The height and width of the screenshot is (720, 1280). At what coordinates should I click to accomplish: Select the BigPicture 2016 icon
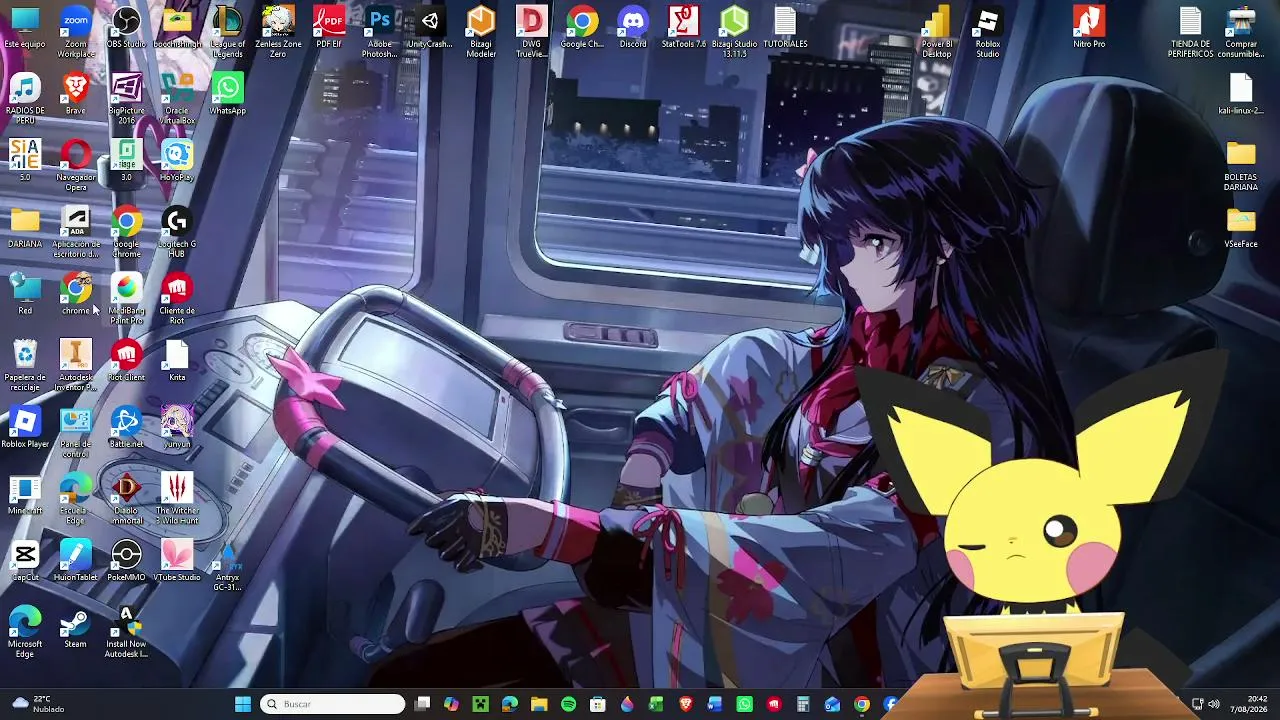coord(126,99)
